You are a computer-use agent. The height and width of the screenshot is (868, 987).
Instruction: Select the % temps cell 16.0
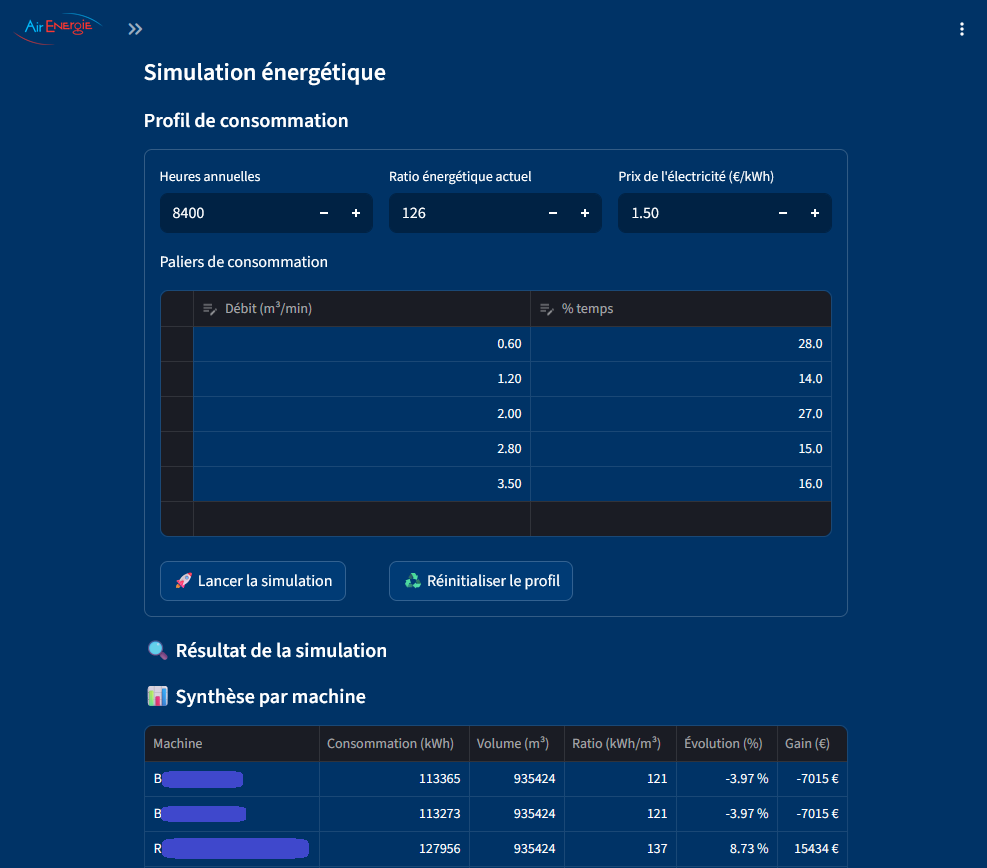point(680,484)
